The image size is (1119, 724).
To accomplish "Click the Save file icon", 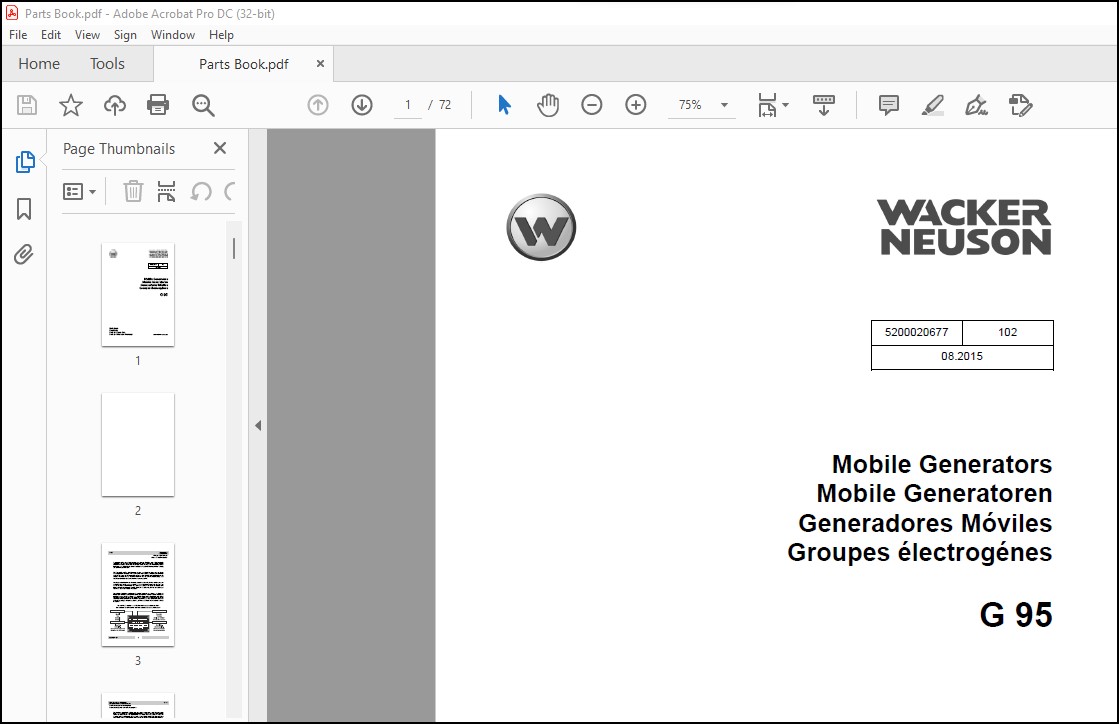I will (27, 105).
